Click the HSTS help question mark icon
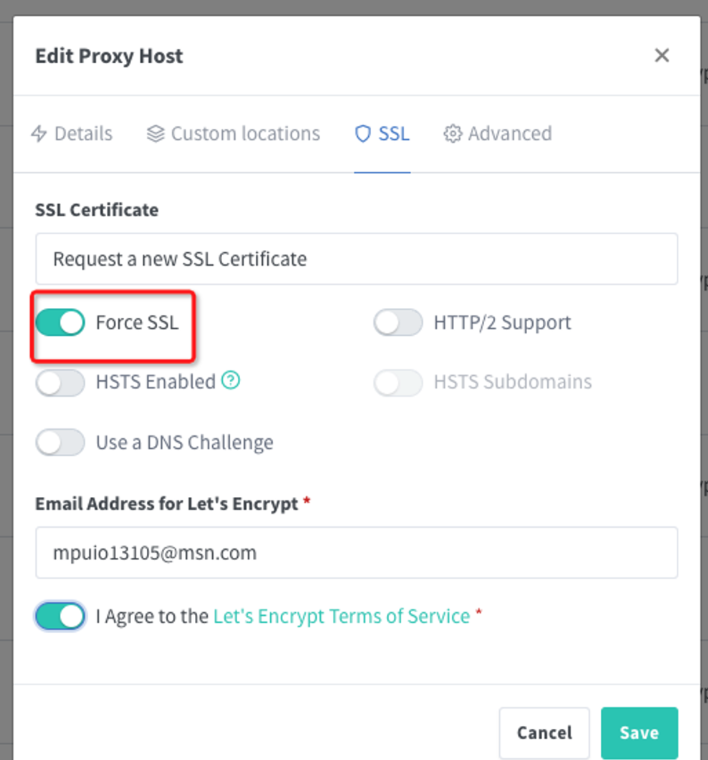708x760 pixels. pyautogui.click(x=231, y=381)
